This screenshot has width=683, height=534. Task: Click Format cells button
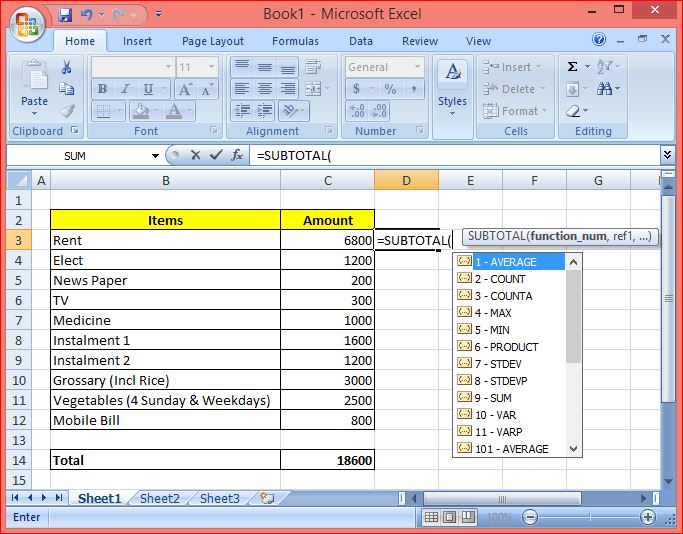tap(515, 112)
